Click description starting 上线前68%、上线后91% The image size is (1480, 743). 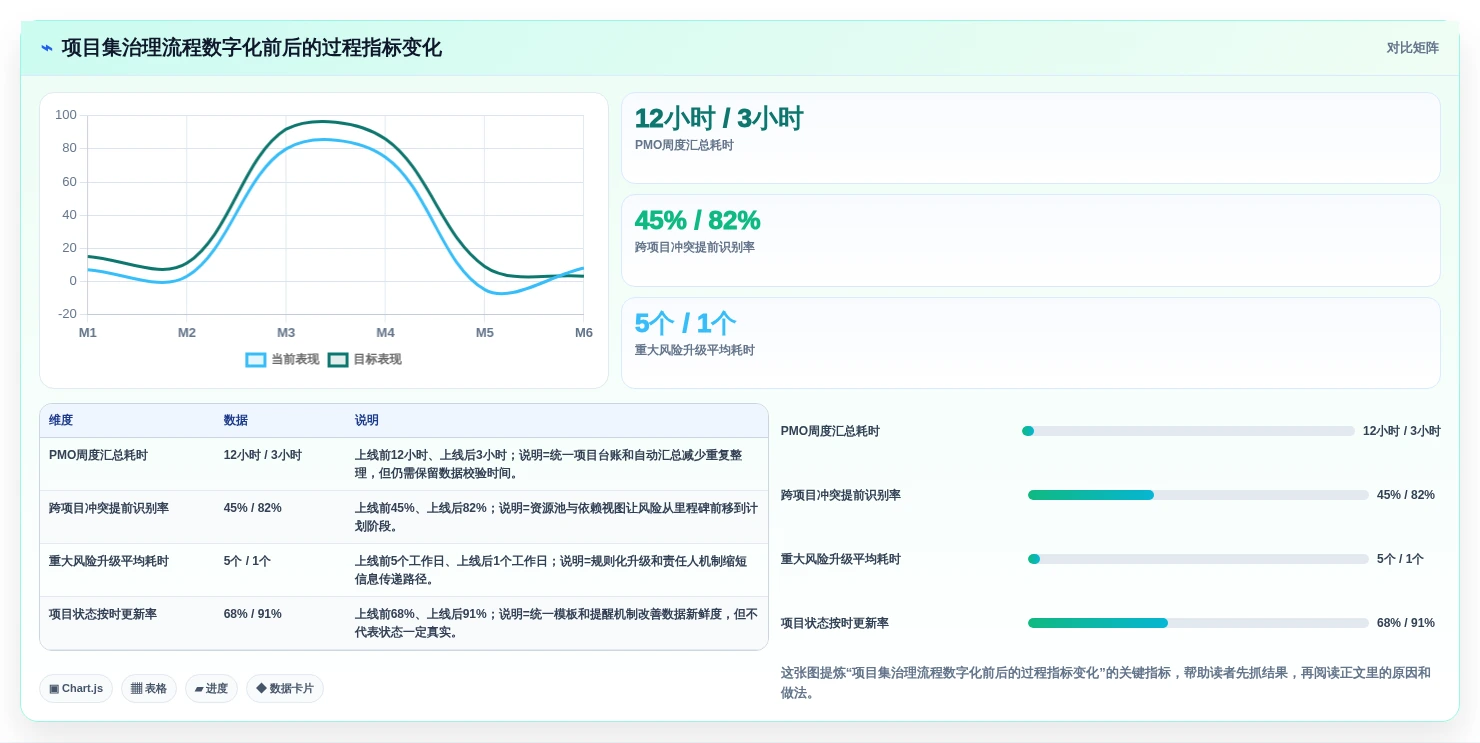click(556, 623)
